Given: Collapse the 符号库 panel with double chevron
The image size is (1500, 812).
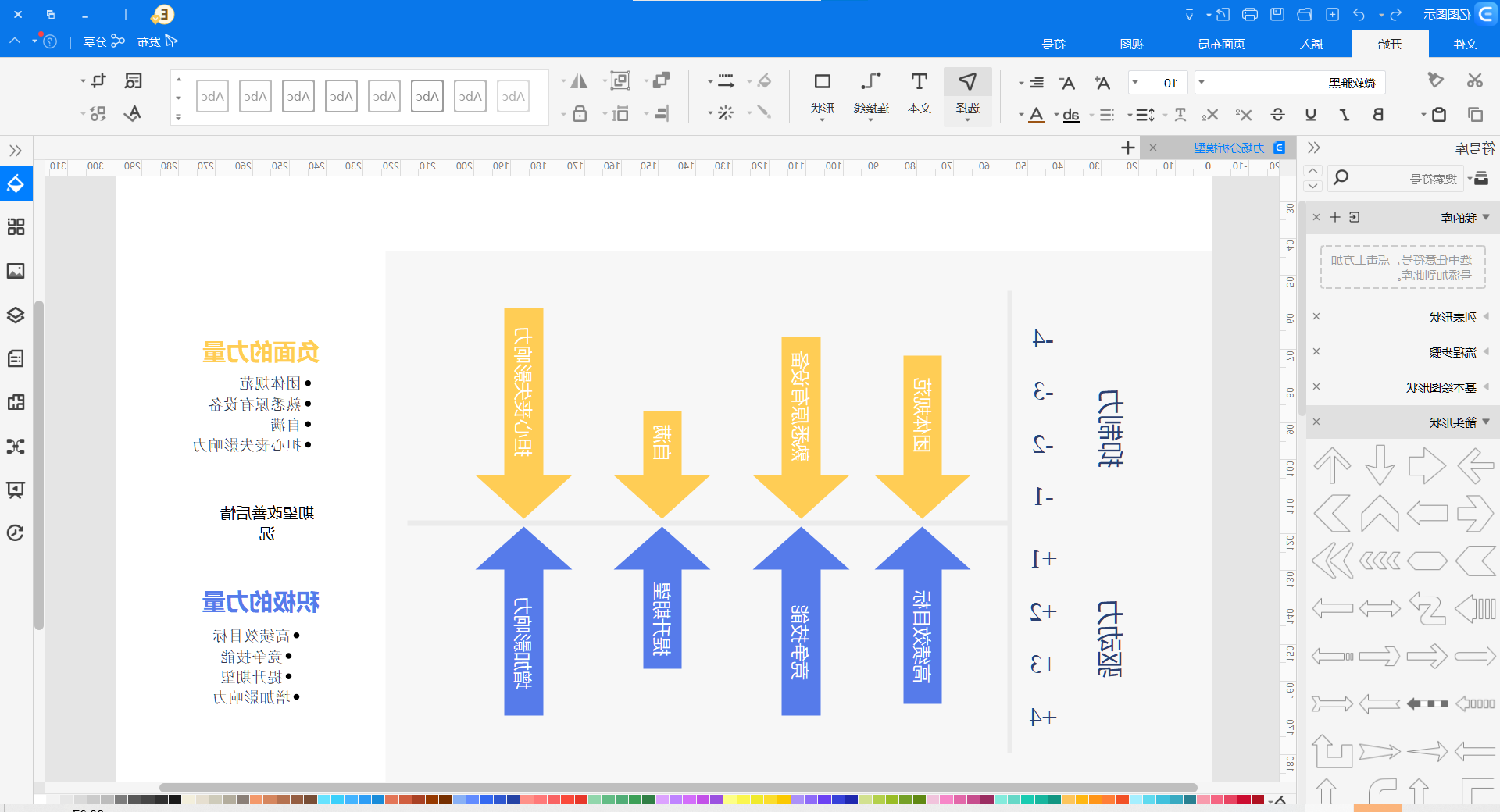Looking at the screenshot, I should [x=1313, y=148].
